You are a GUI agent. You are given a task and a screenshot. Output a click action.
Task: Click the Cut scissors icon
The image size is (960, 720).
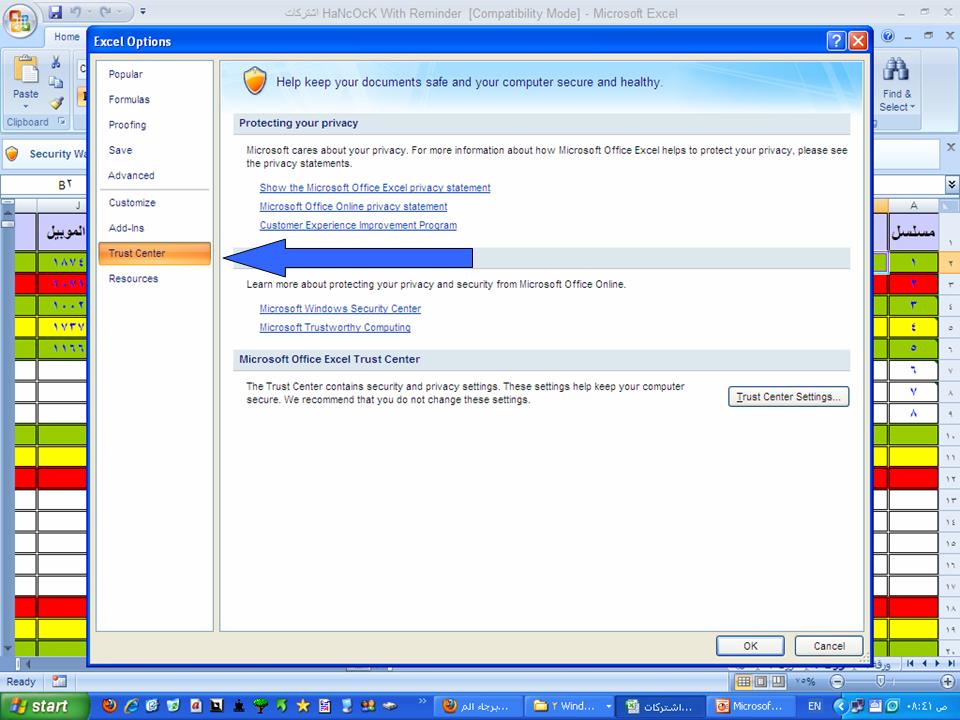tap(56, 62)
